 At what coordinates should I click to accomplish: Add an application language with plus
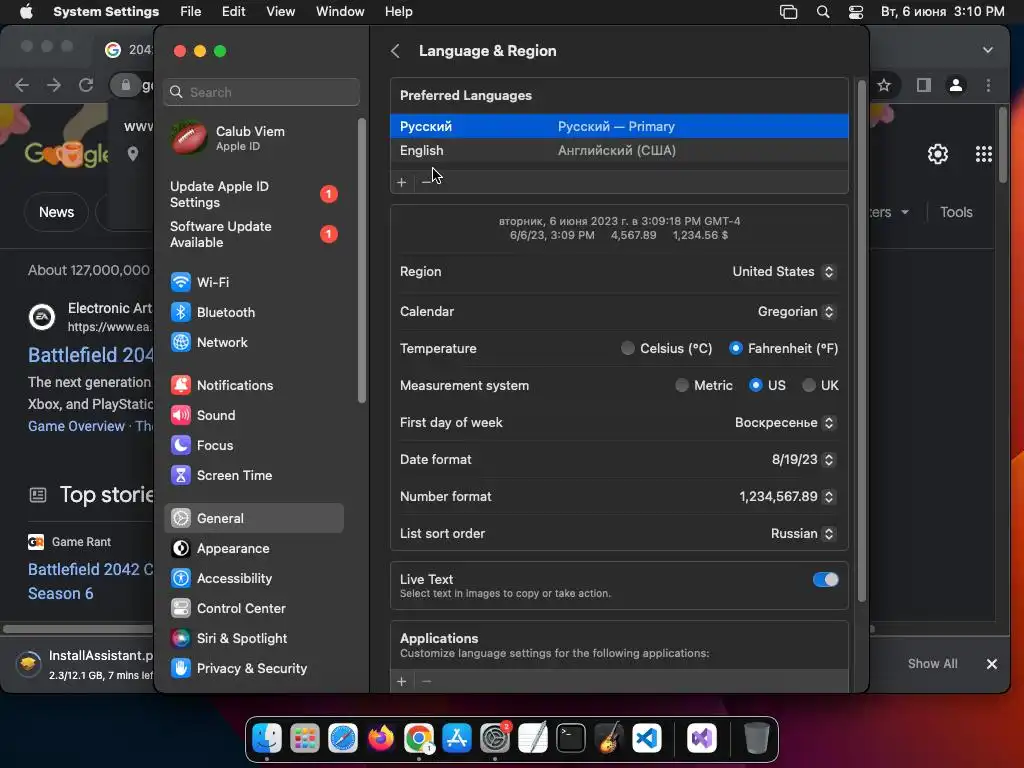click(x=402, y=681)
